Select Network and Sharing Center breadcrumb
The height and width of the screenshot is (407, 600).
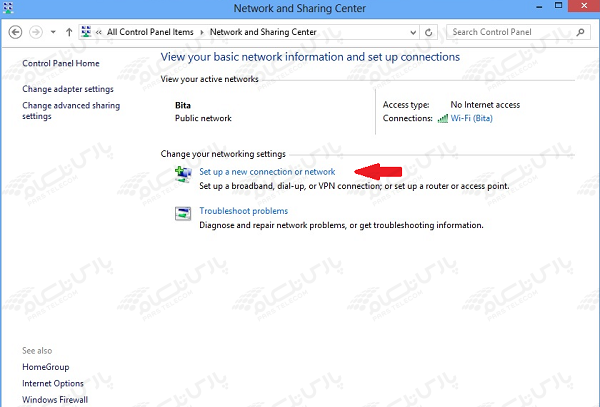pyautogui.click(x=265, y=32)
